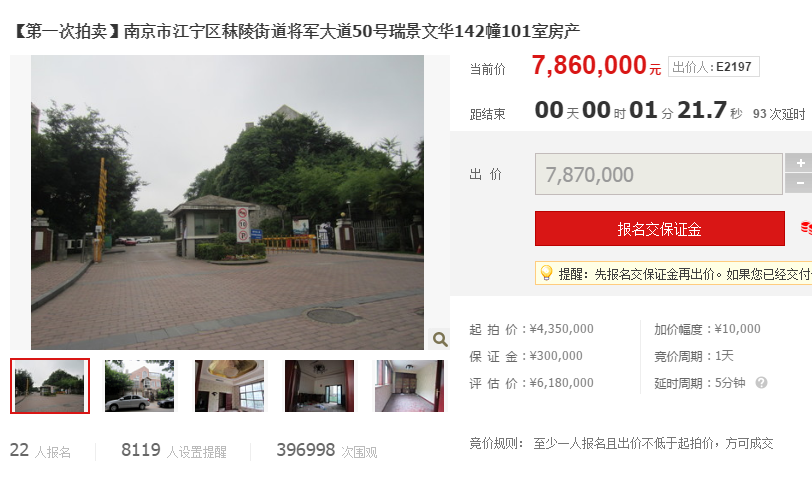Click the bidder label 出价人 E2197

tap(714, 67)
